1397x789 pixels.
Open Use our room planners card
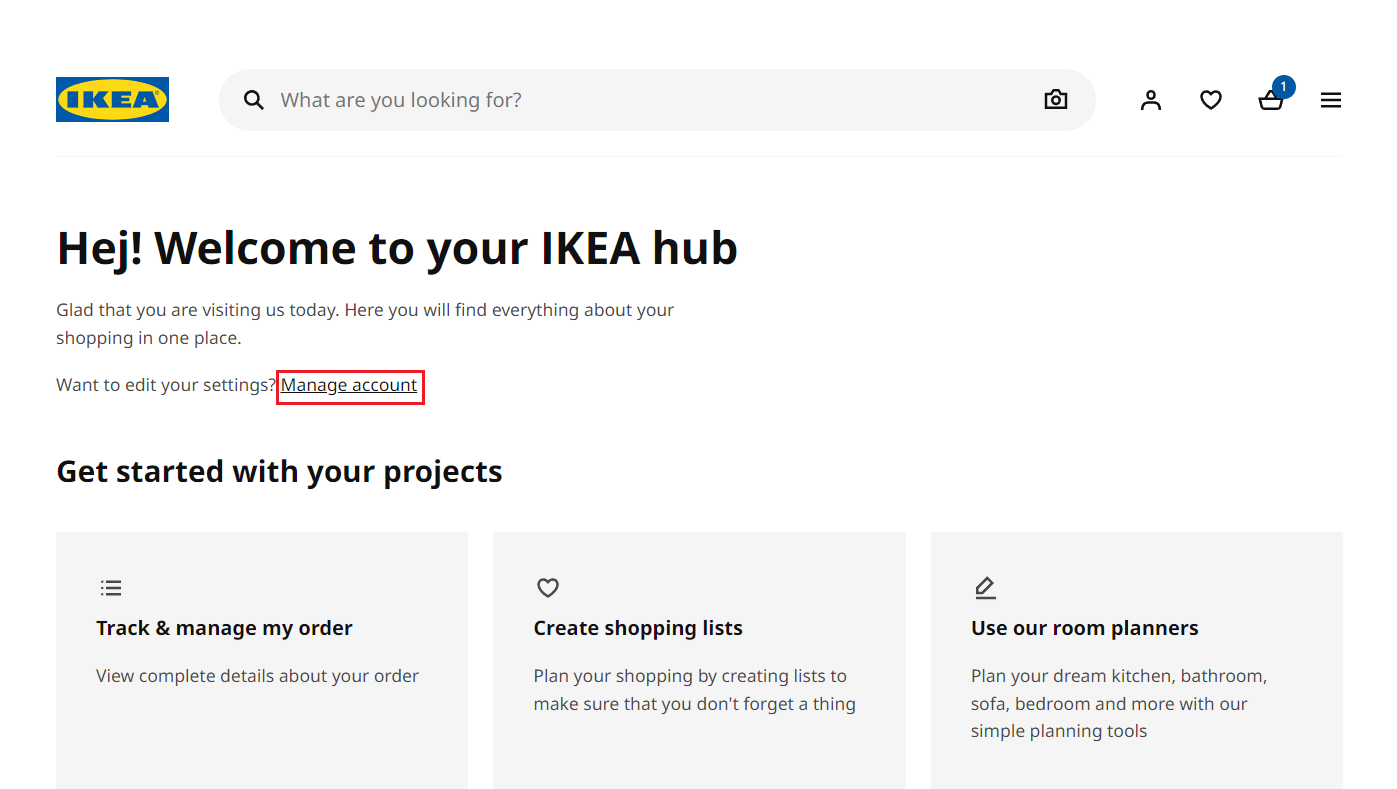pyautogui.click(x=1137, y=660)
